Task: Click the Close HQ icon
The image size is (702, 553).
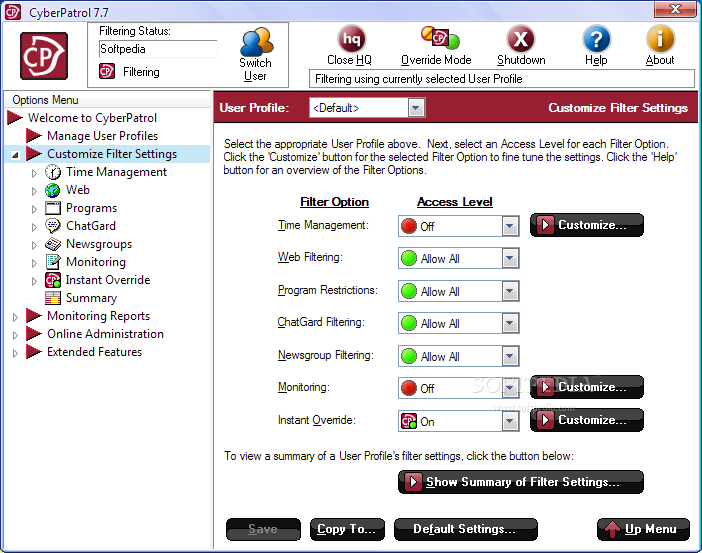Action: [351, 39]
